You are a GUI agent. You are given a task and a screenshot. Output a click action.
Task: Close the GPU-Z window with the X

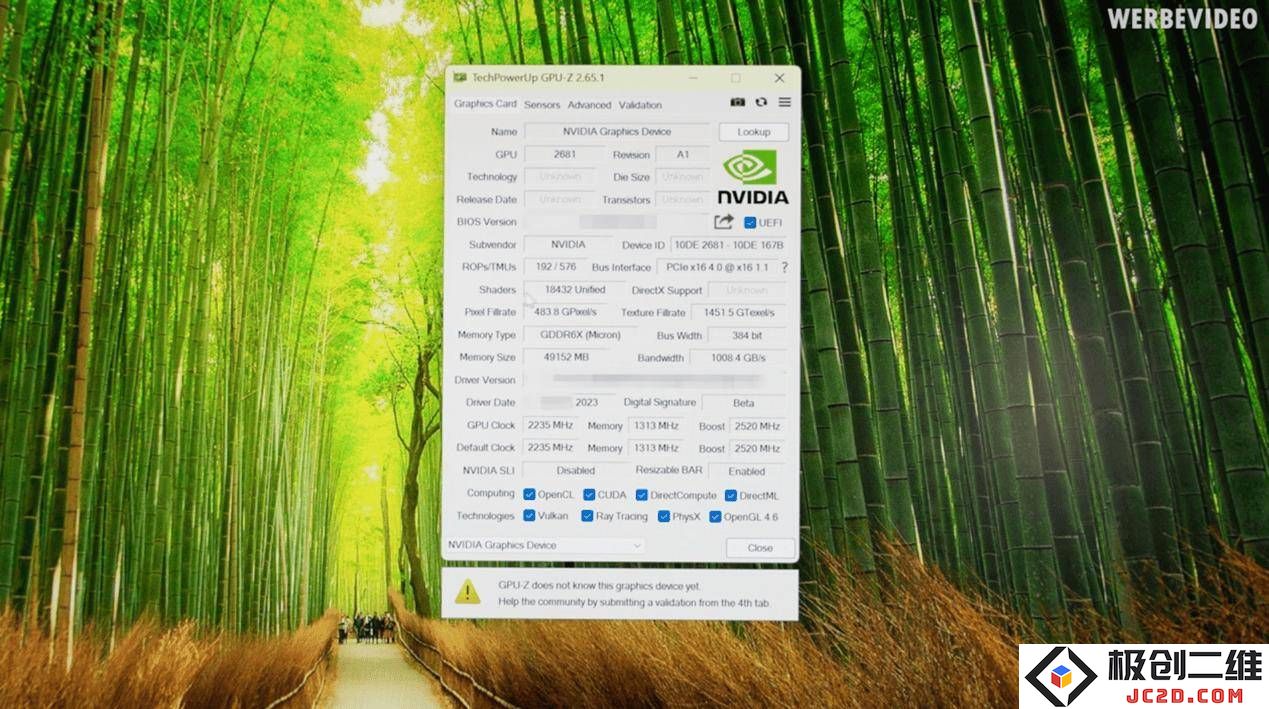click(779, 78)
